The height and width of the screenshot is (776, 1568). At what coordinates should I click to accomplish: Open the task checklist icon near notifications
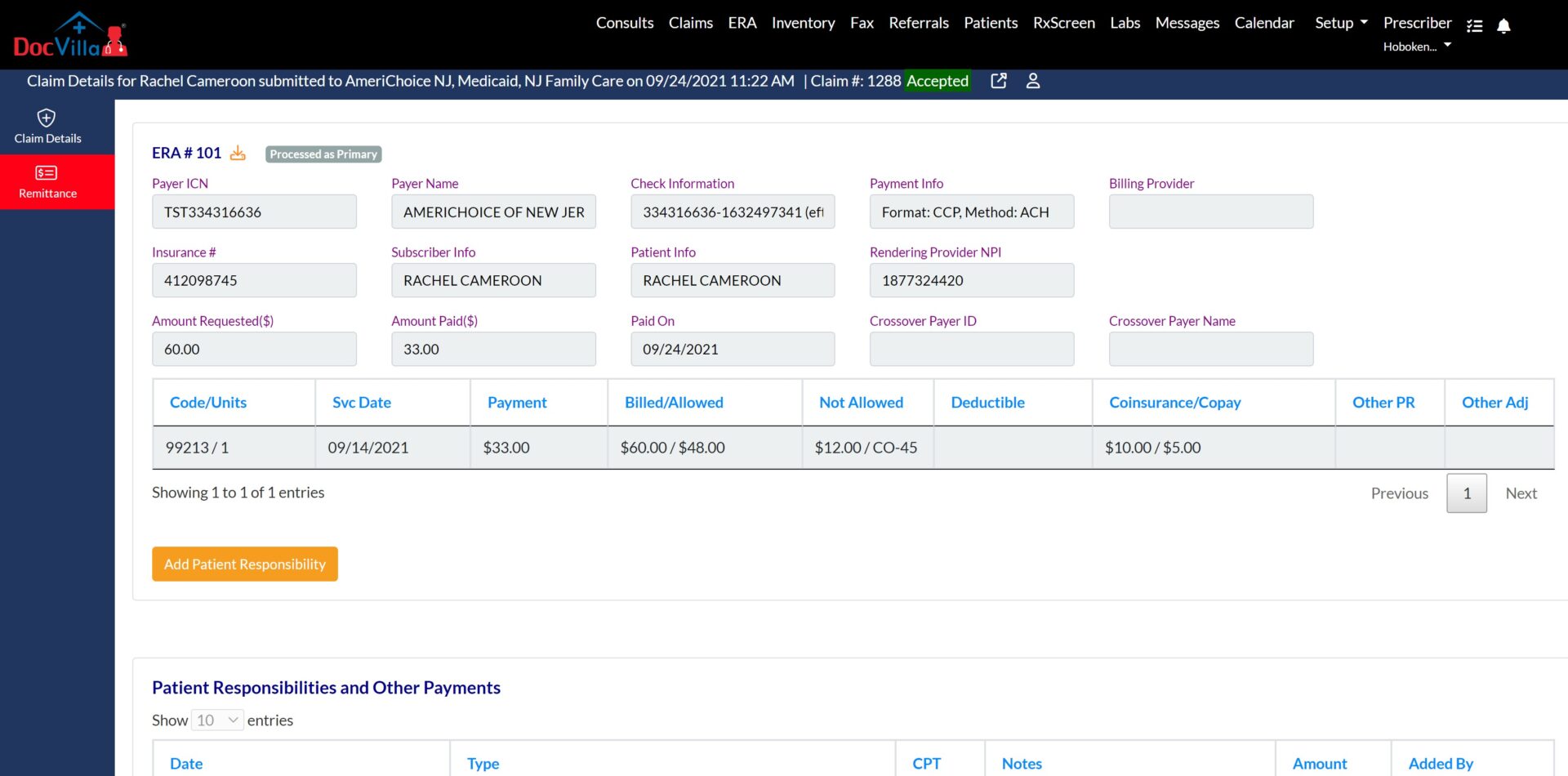[x=1475, y=26]
